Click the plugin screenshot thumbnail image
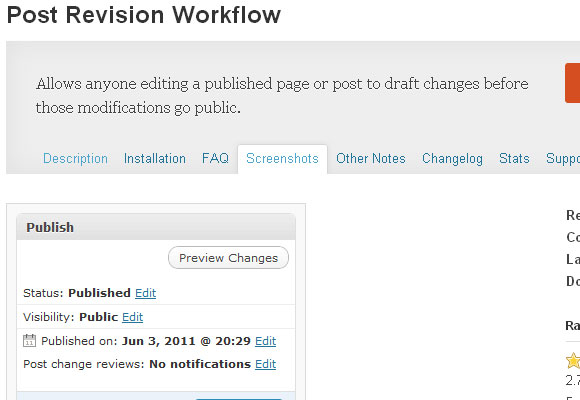580x400 pixels. tap(156, 302)
